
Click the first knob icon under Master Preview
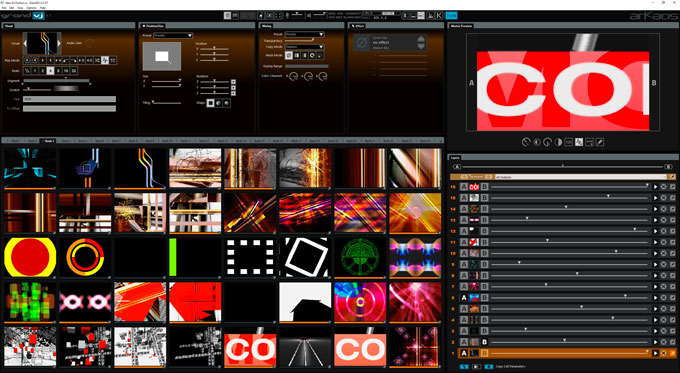point(526,142)
